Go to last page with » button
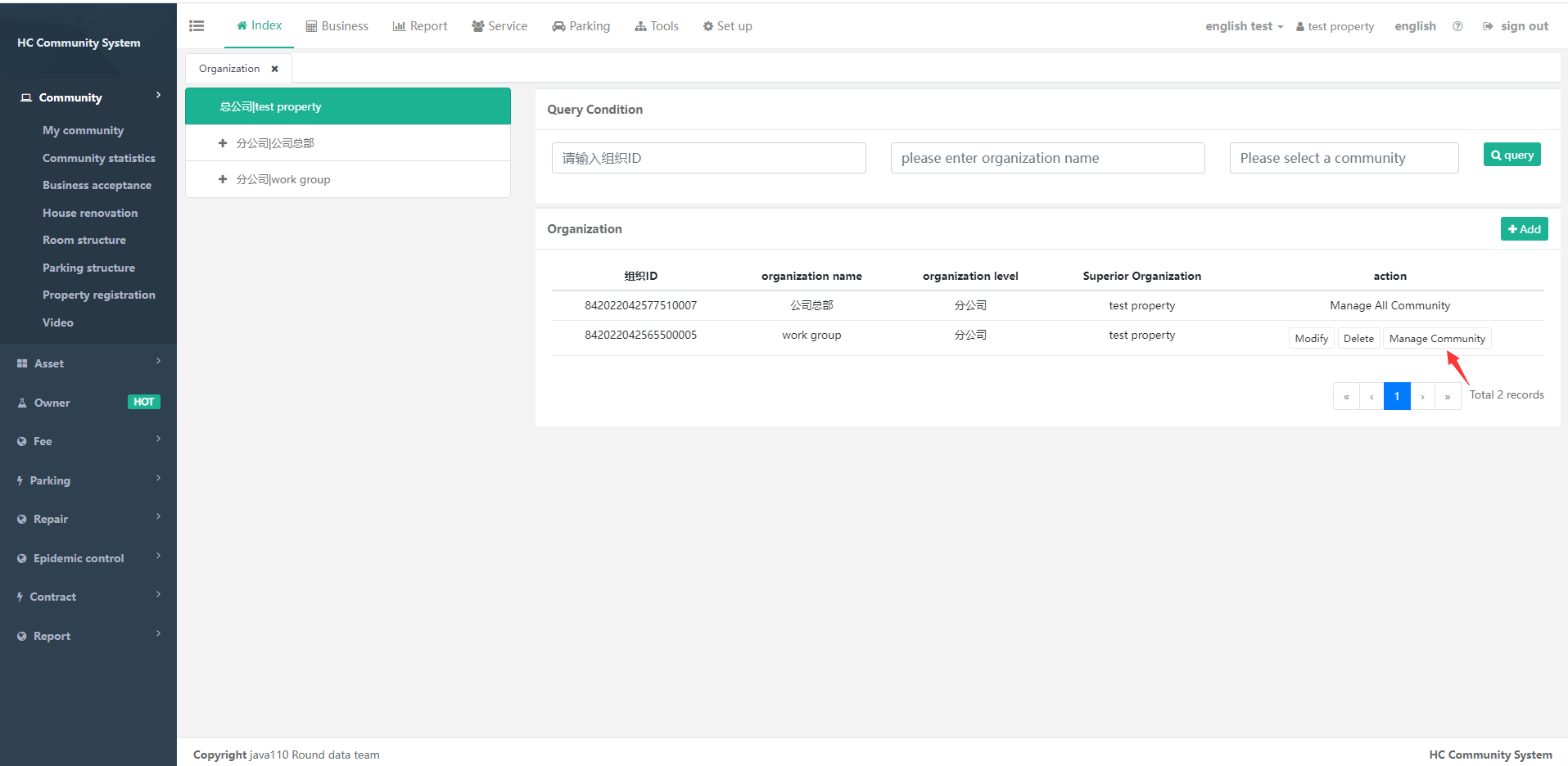Viewport: 1568px width, 766px height. [x=1448, y=396]
